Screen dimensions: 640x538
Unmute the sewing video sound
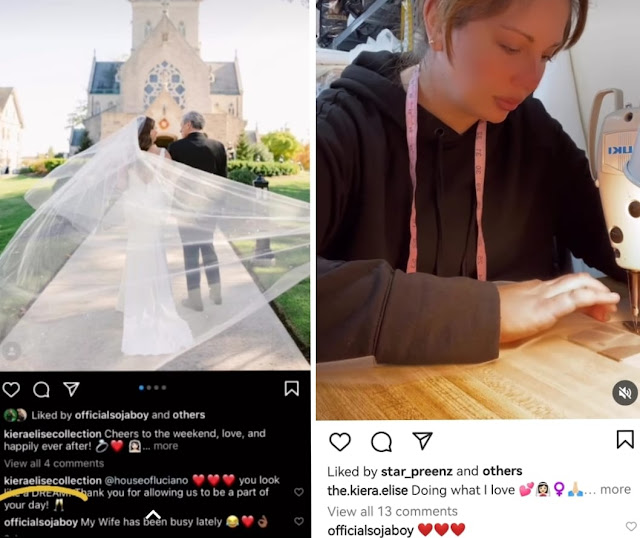pos(625,393)
